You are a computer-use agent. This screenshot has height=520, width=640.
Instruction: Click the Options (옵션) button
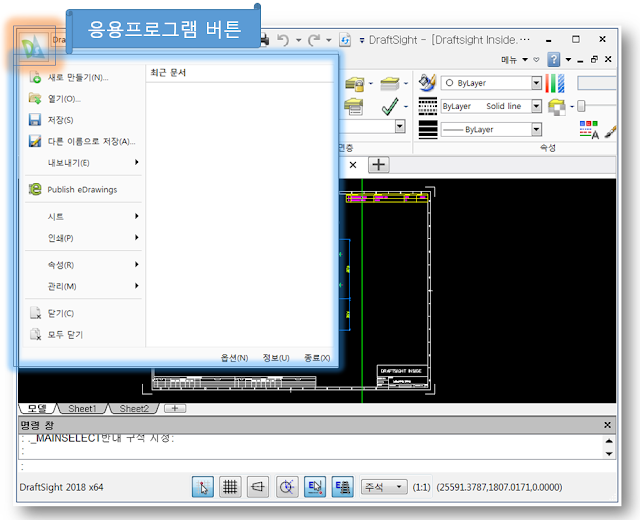pos(234,358)
